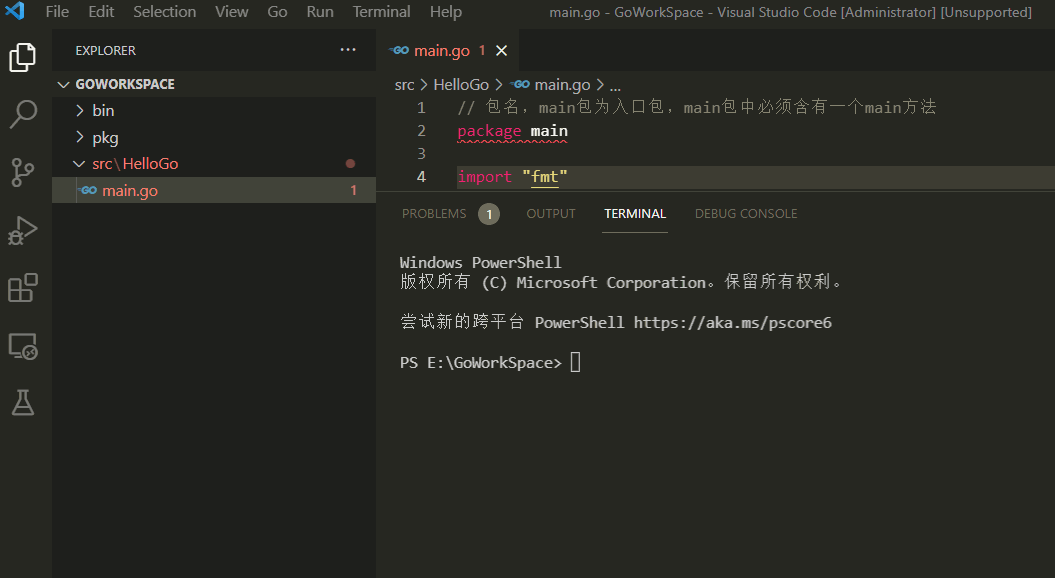1055x578 pixels.
Task: Open the Source Control view
Action: click(x=23, y=172)
